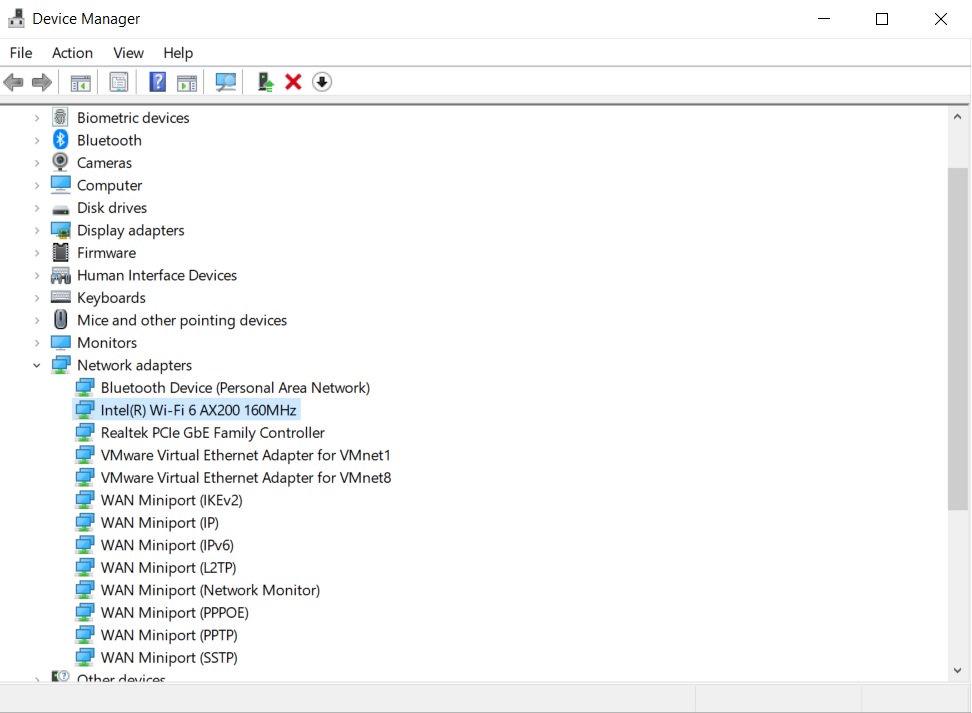The width and height of the screenshot is (972, 713).
Task: Scan for hardware changes using toolbar icon
Action: tap(226, 82)
